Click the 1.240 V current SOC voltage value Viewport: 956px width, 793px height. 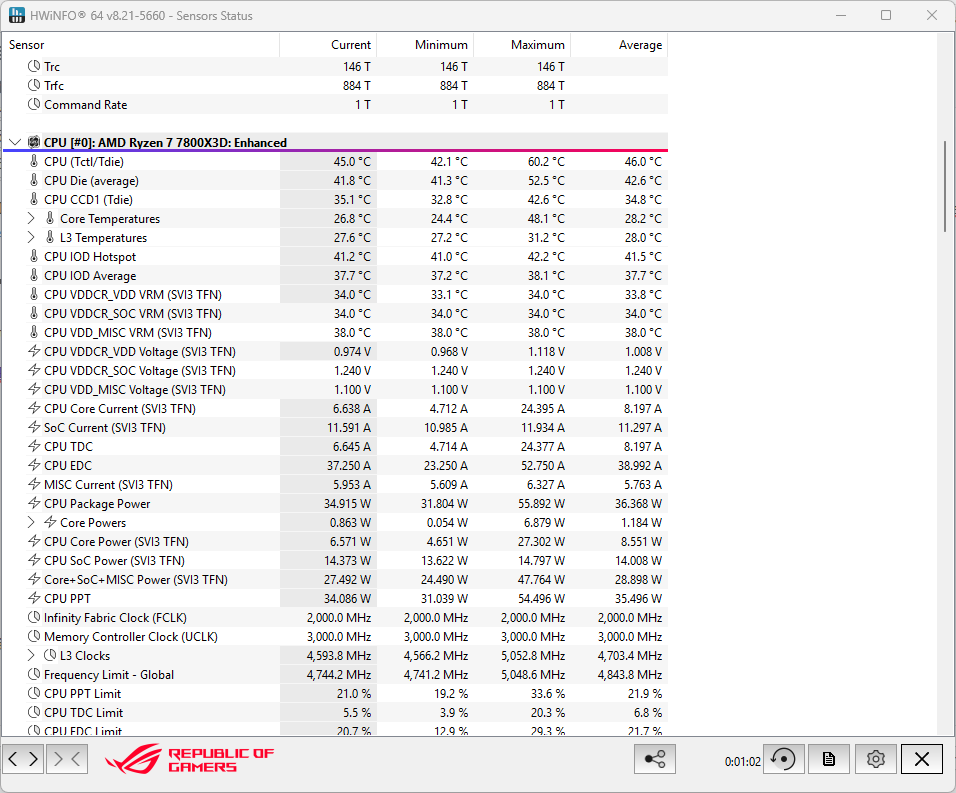352,371
